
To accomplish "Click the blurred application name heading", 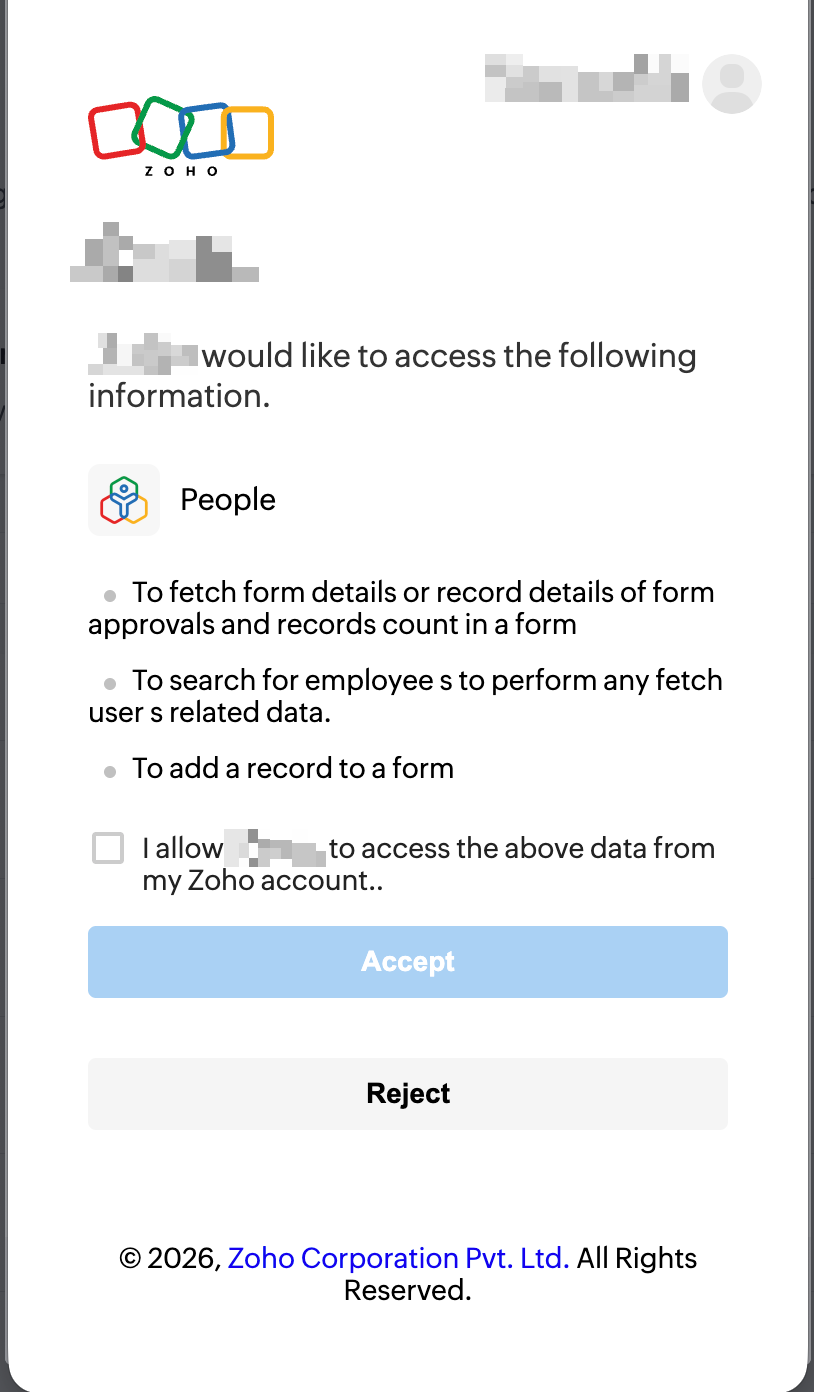I will tap(164, 256).
